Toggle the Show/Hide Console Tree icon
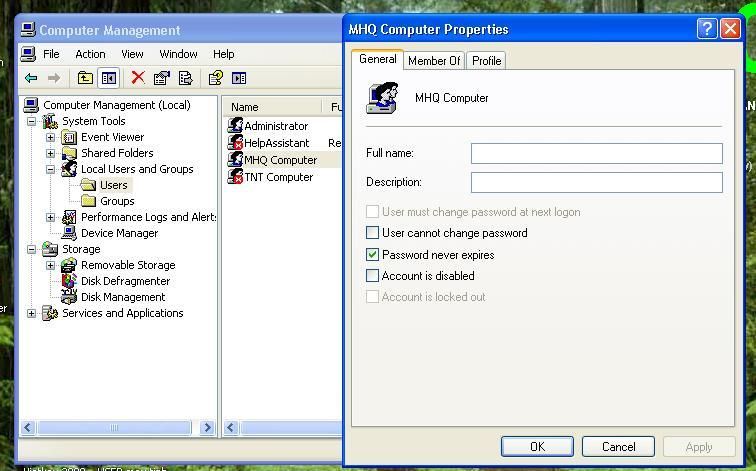This screenshot has width=756, height=471. click(x=109, y=78)
